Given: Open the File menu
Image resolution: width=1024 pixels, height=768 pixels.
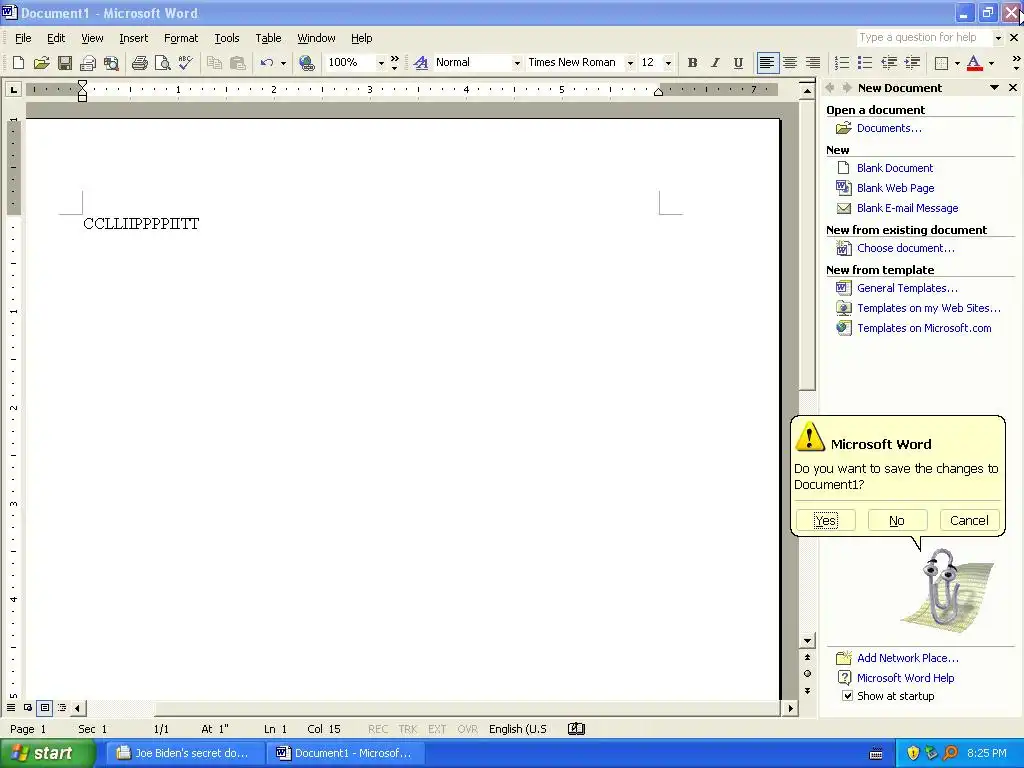Looking at the screenshot, I should click(x=23, y=38).
